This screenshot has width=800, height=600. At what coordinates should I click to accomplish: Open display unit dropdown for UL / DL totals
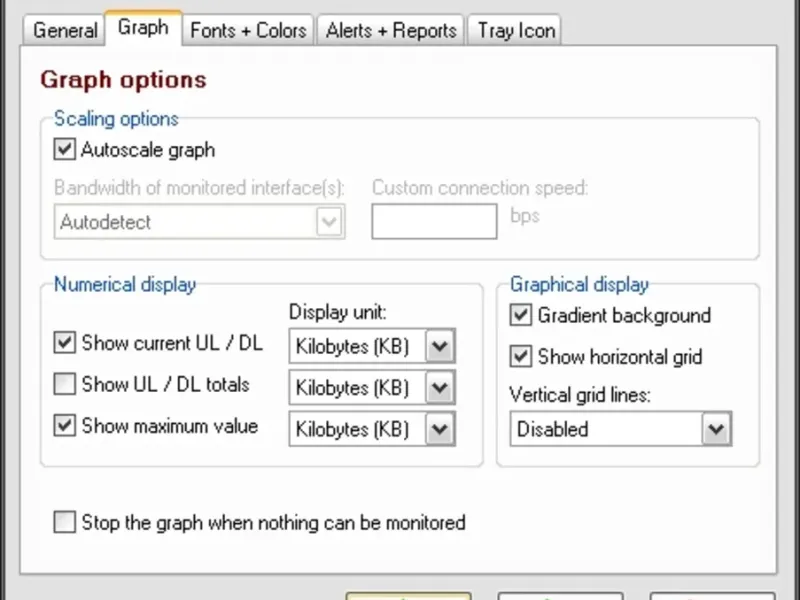point(440,388)
